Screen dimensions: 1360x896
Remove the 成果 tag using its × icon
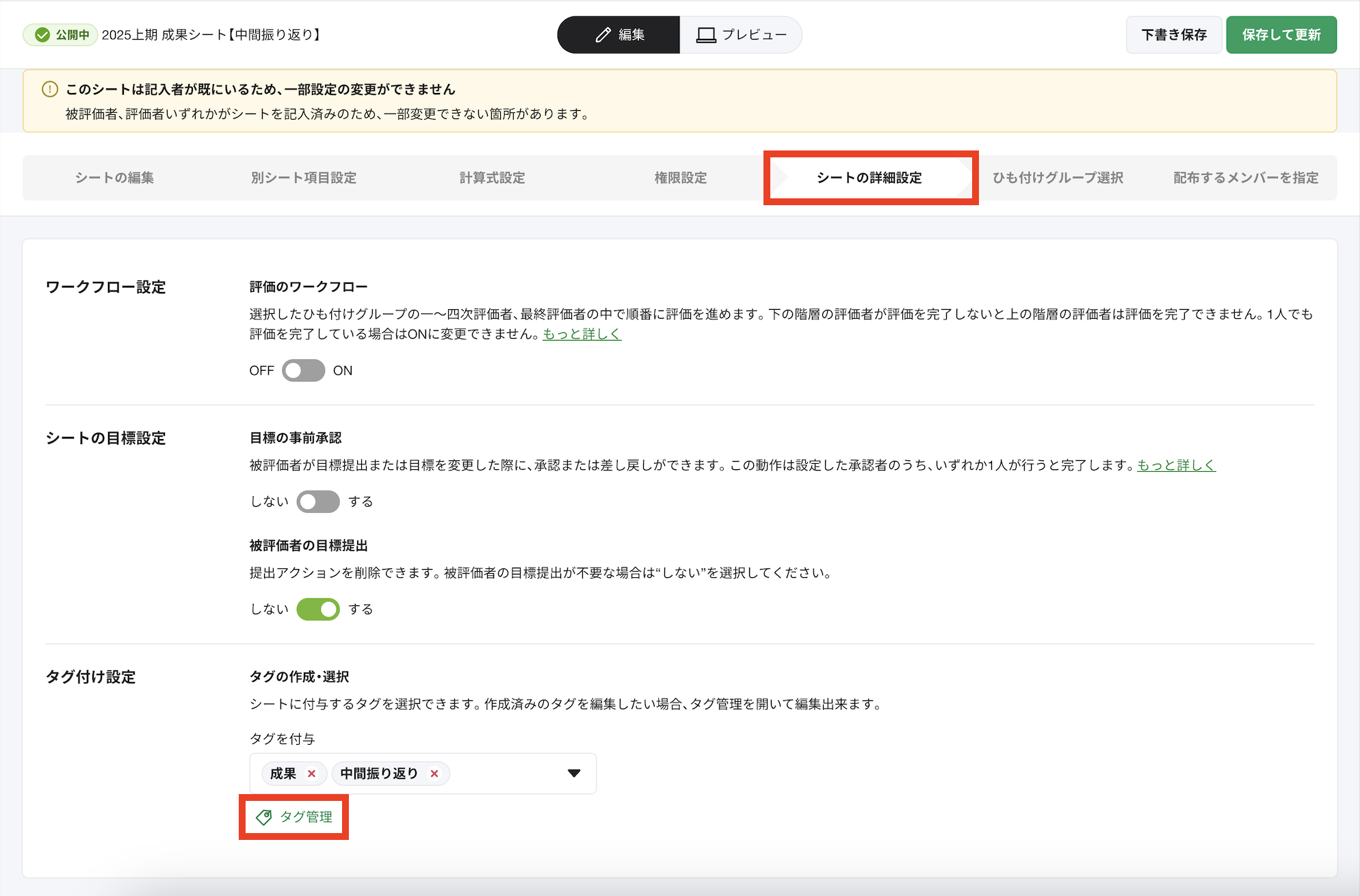(313, 774)
